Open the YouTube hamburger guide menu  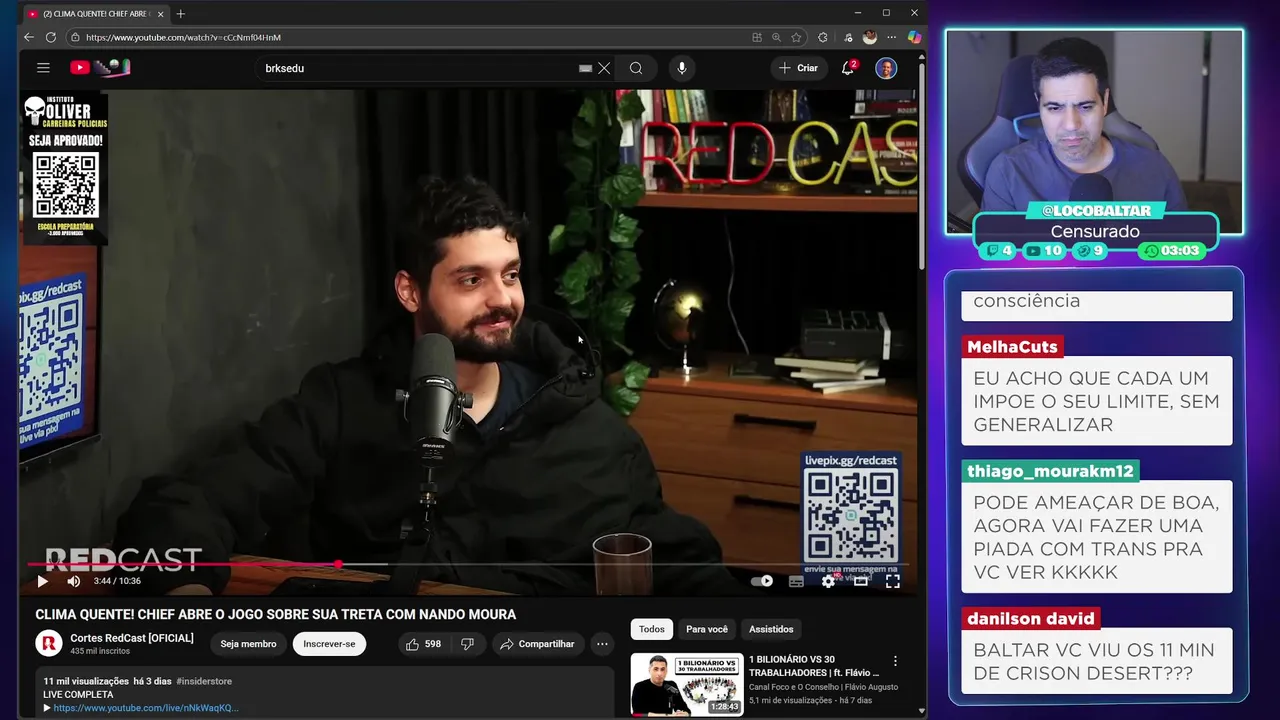pos(43,68)
